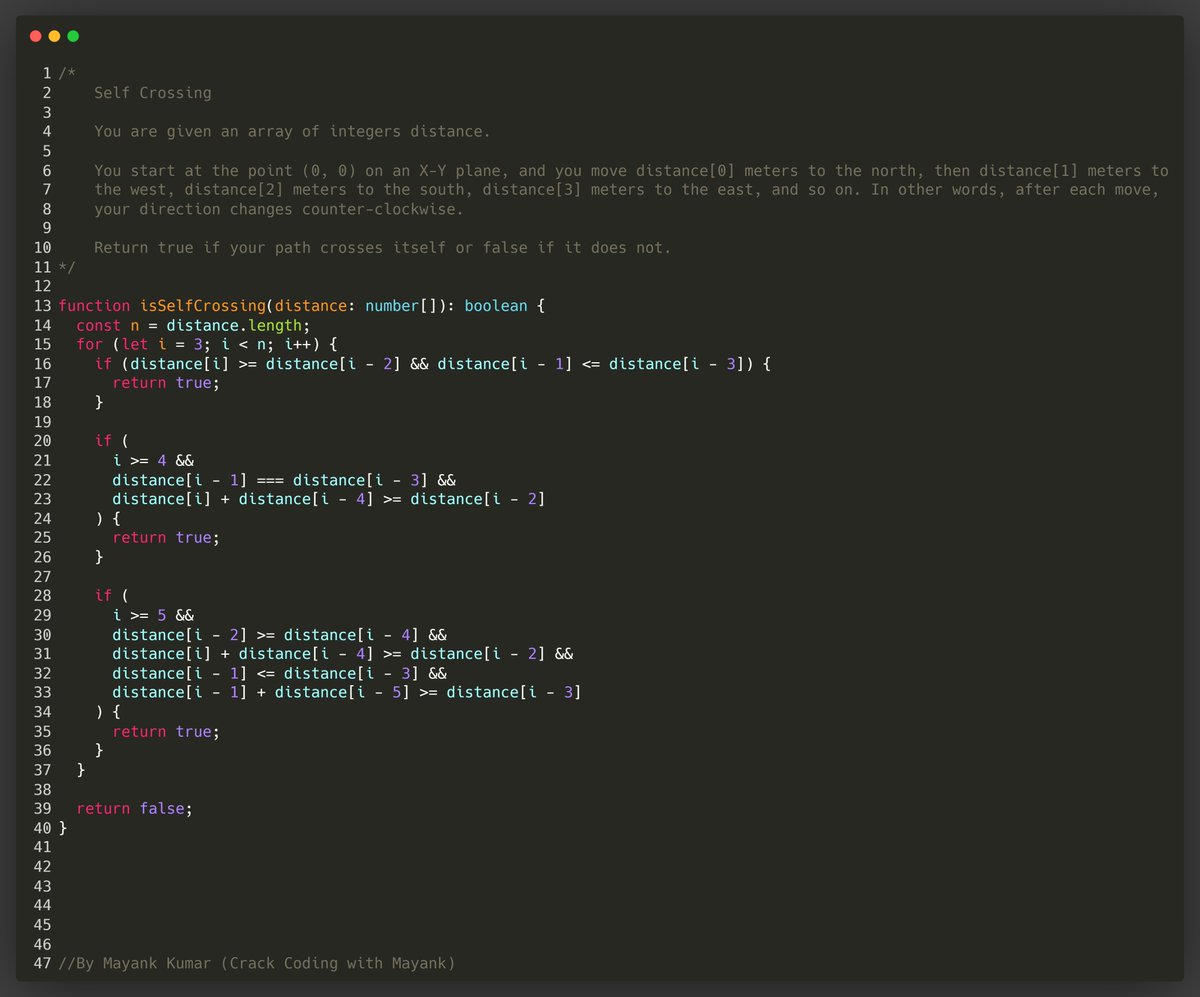The height and width of the screenshot is (997, 1200).
Task: Click 'i < n' loop condition
Action: coord(244,344)
